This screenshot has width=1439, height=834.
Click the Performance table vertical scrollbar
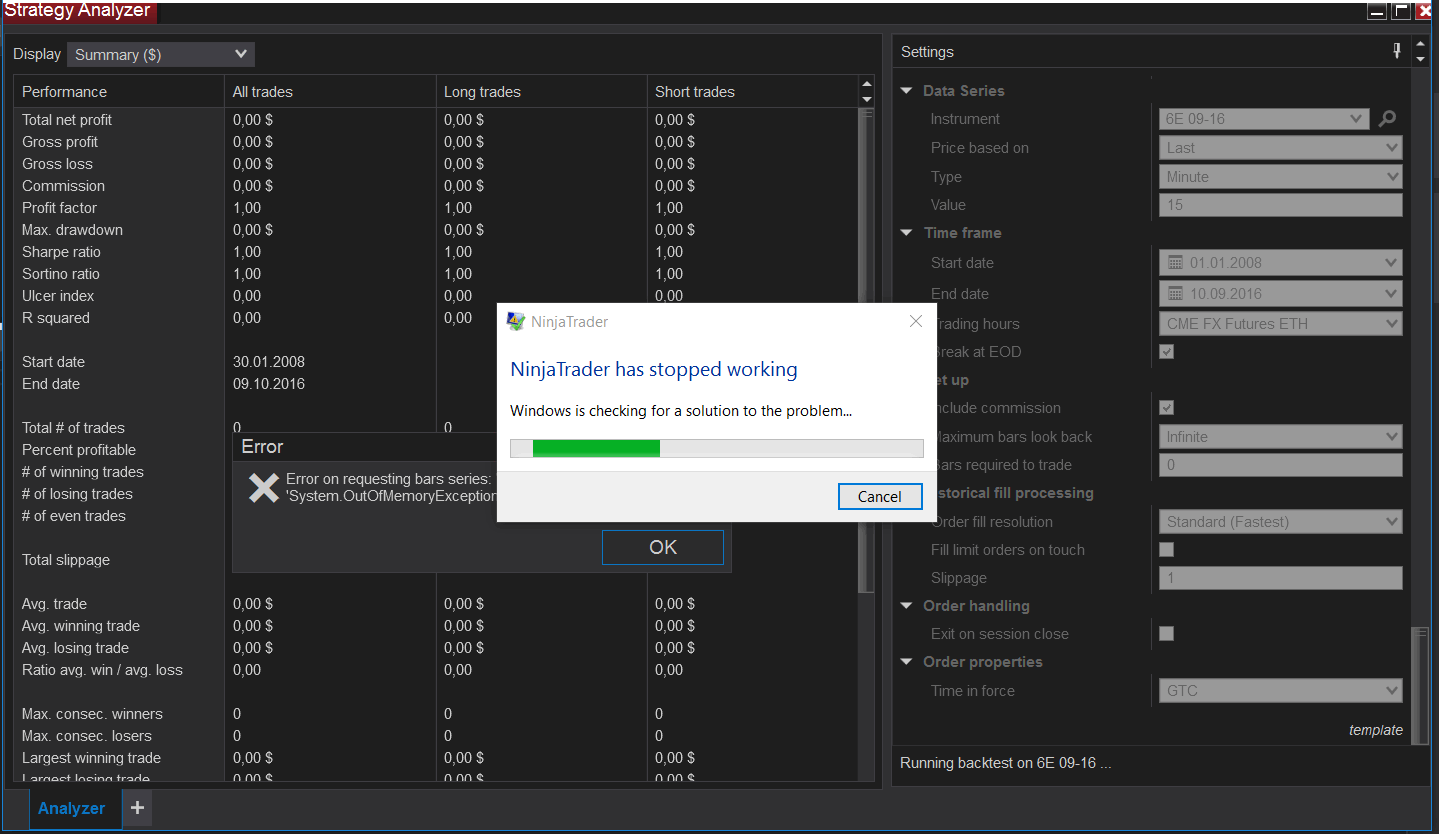(867, 350)
